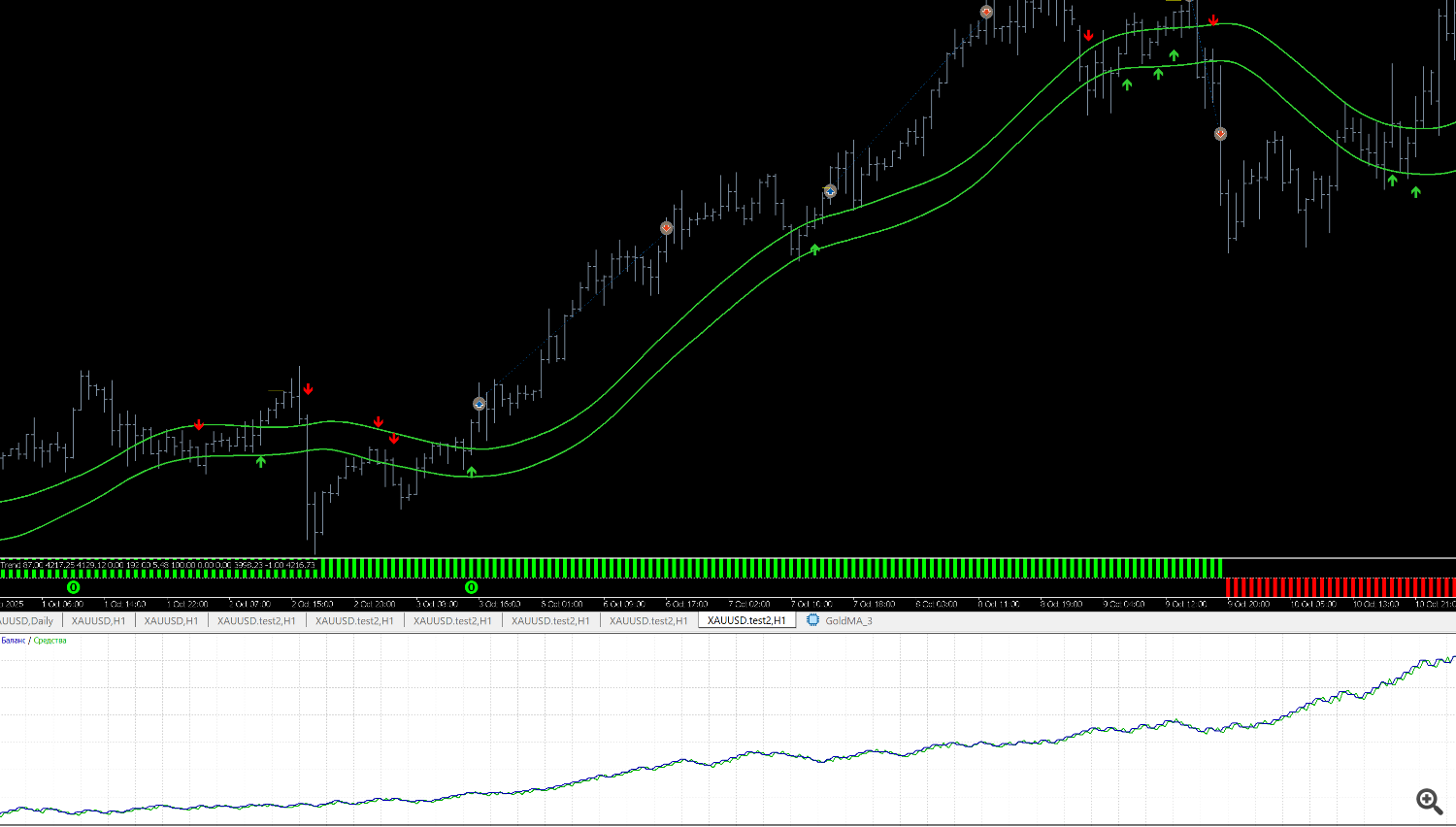
Task: Click red sell arrow above 9 Oct 12:00
Action: [x=1213, y=20]
